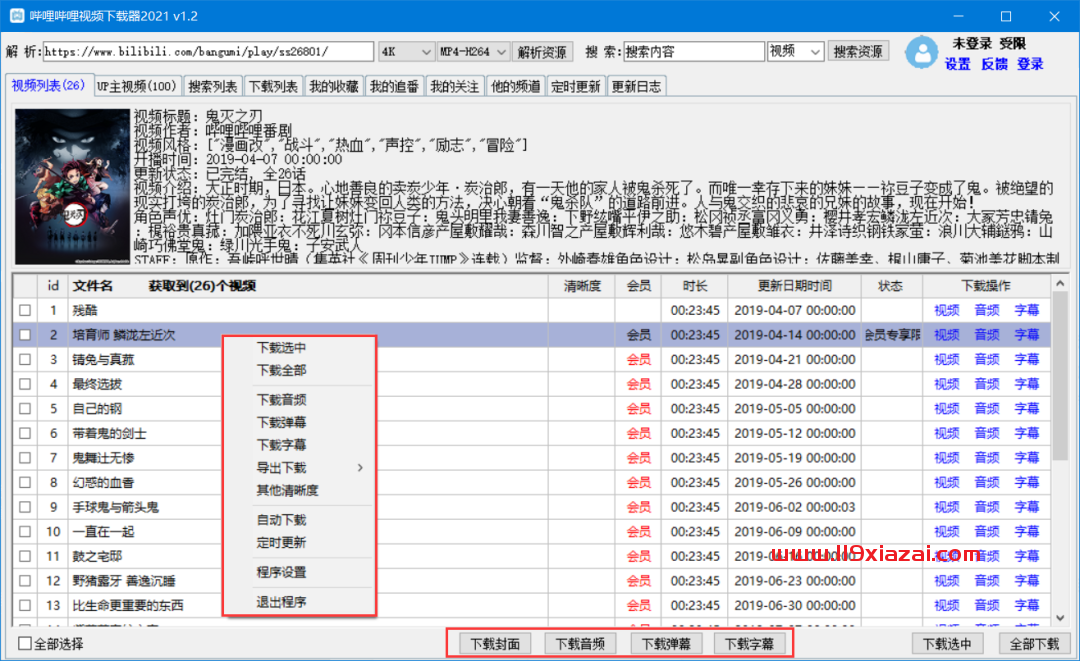Switch to 搜索列表 tab
Image resolution: width=1080 pixels, height=661 pixels.
(x=213, y=86)
